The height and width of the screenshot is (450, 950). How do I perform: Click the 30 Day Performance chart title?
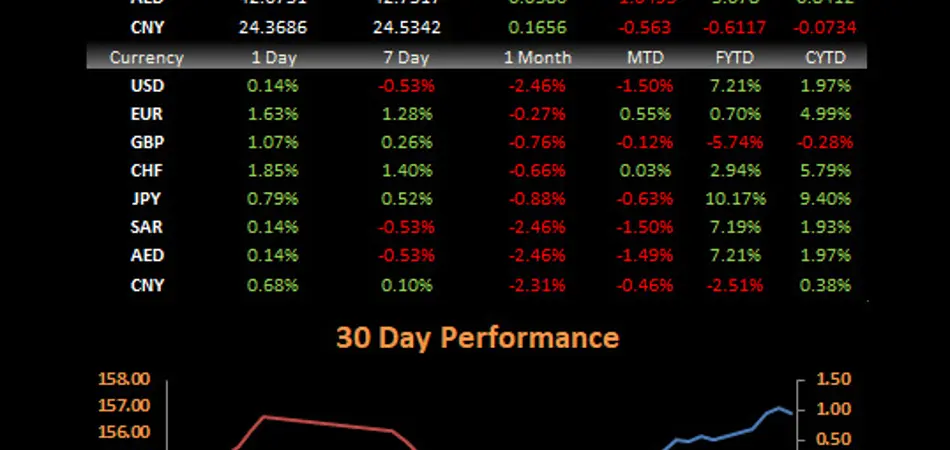477,337
